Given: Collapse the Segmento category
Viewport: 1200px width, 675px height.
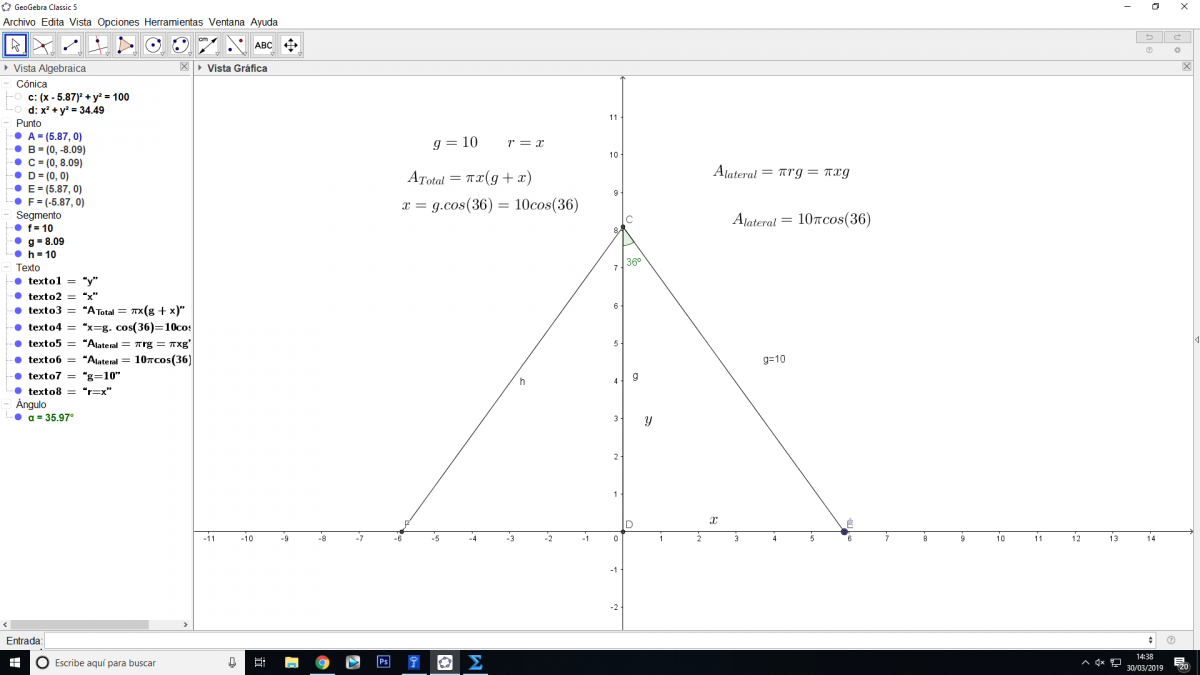Looking at the screenshot, I should pos(7,215).
